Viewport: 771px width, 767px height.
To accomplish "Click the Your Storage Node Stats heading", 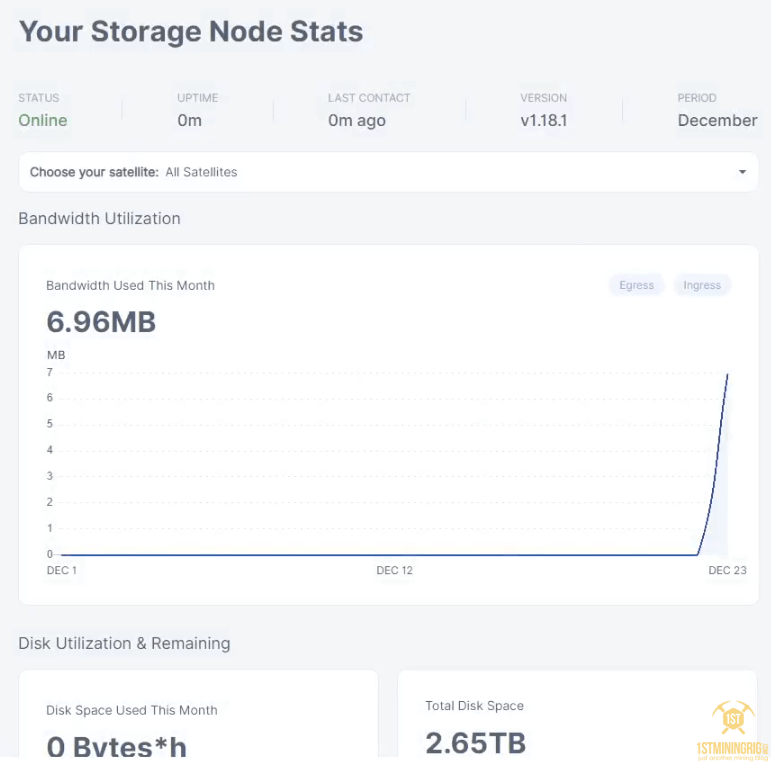I will click(x=191, y=31).
